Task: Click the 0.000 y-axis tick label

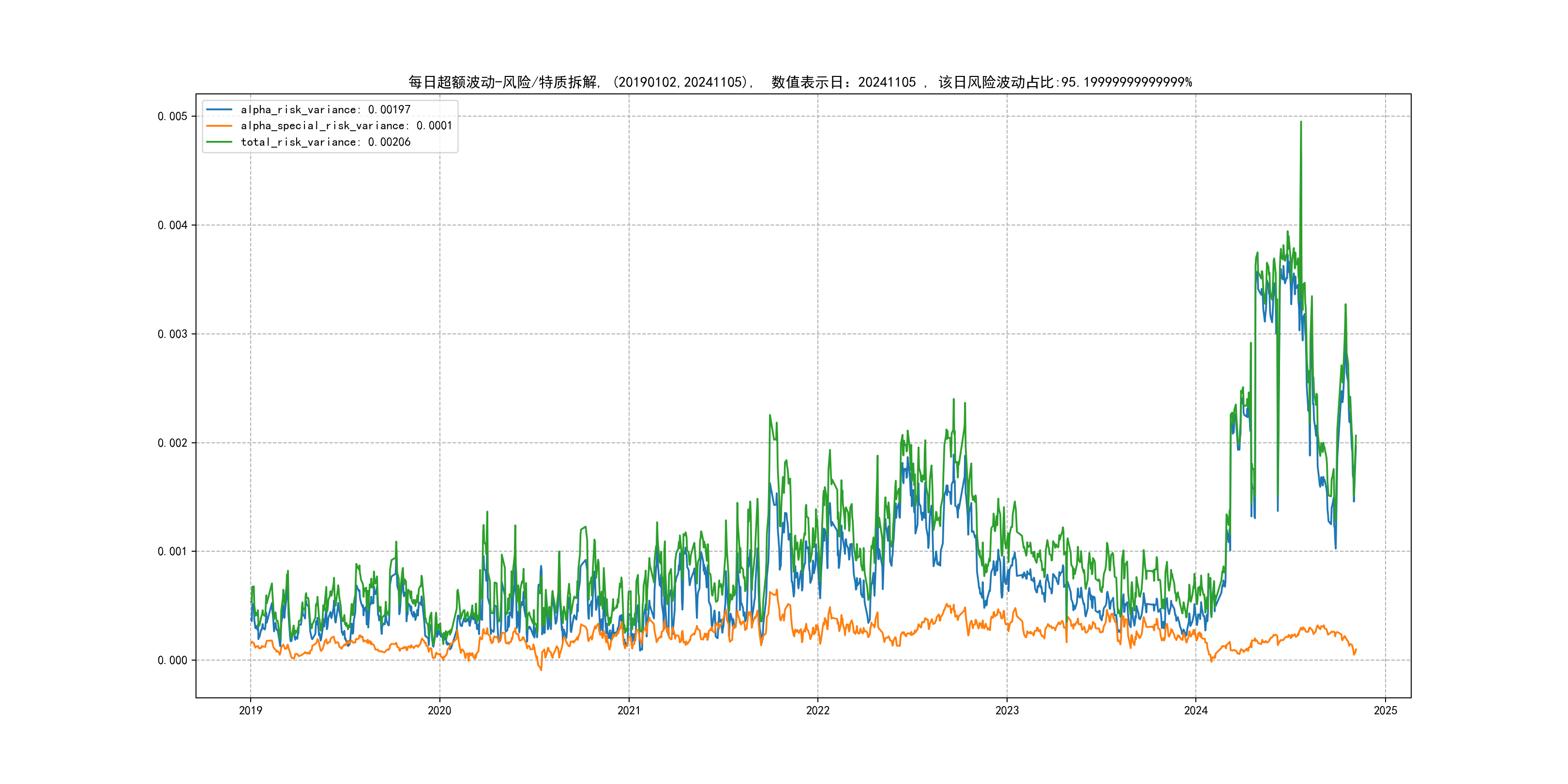Action: click(x=172, y=661)
